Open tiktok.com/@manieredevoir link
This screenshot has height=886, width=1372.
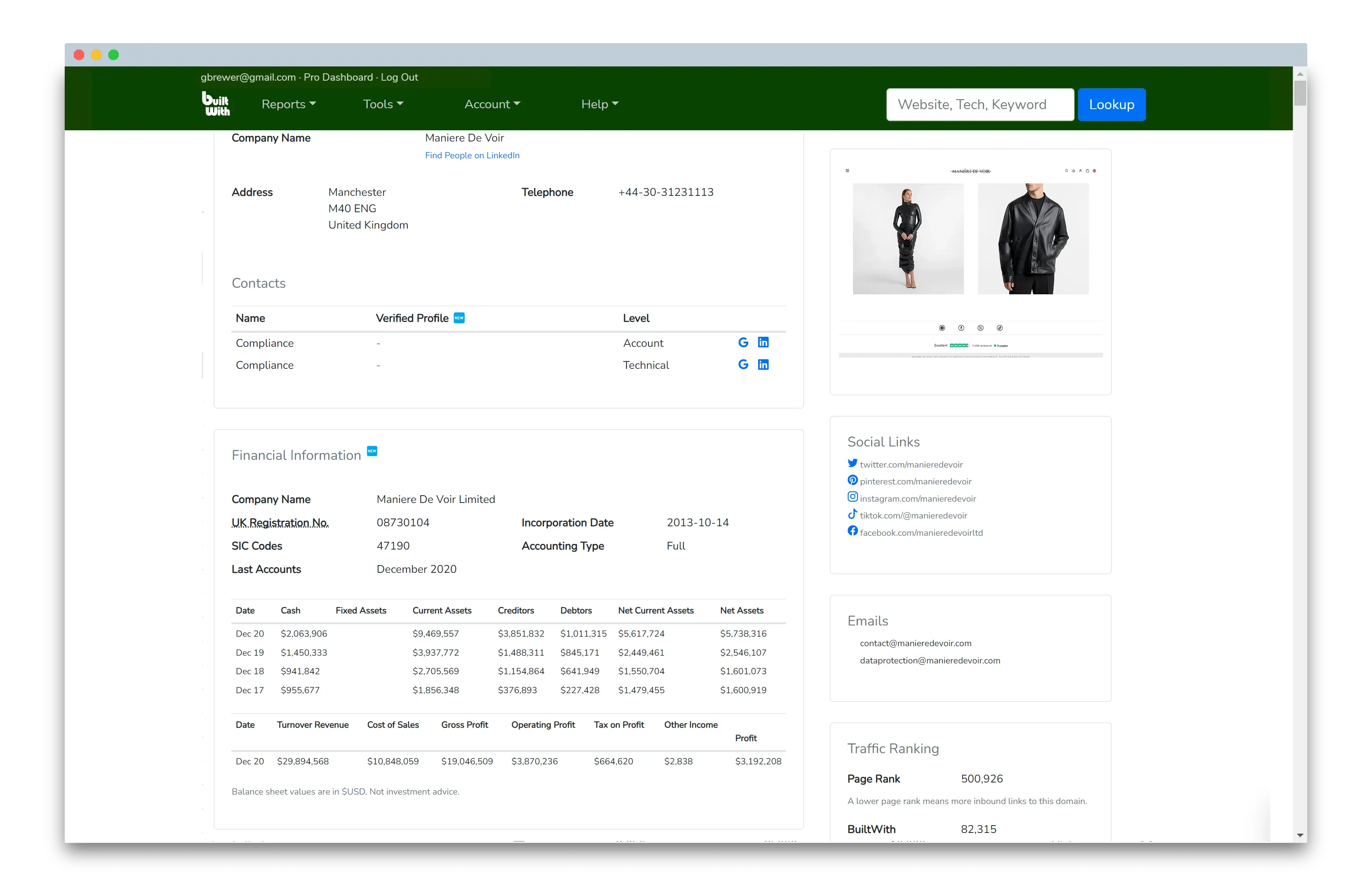913,515
